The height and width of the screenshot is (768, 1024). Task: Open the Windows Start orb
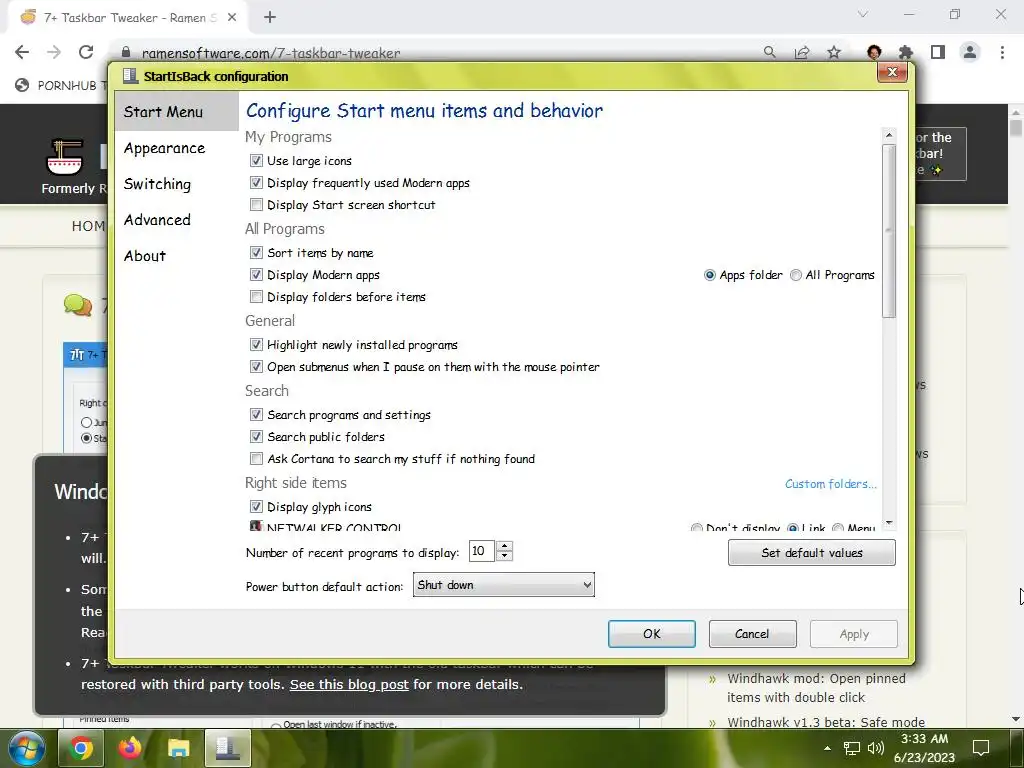[x=26, y=748]
